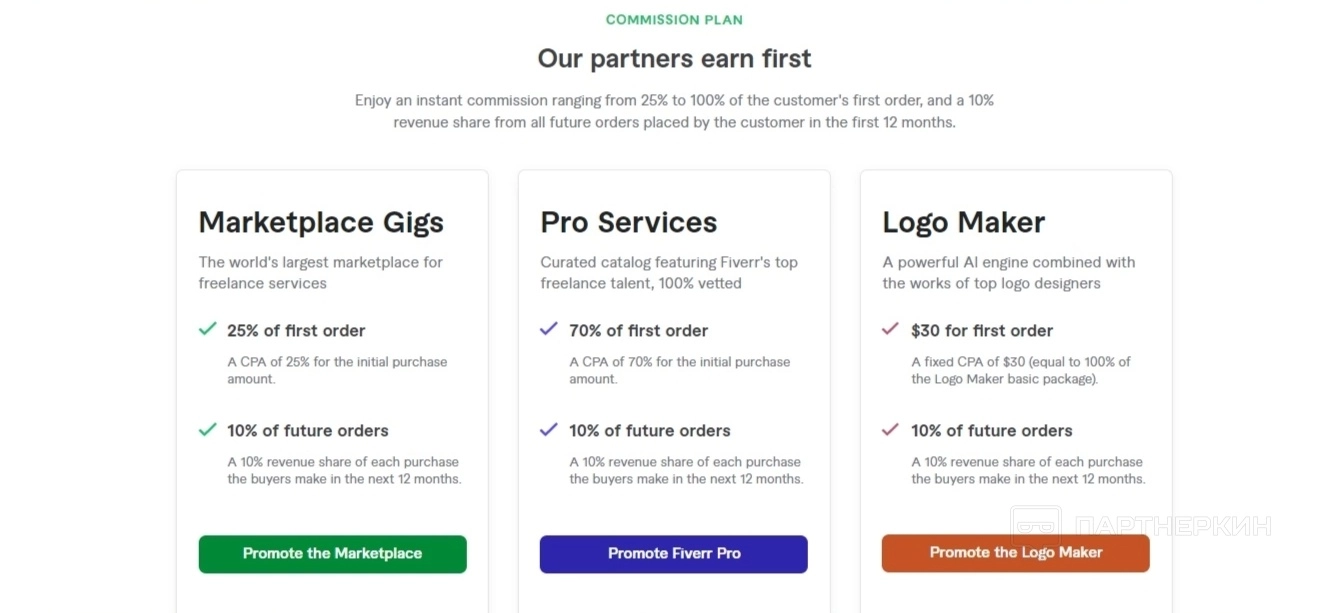Click purple checkmark beside 70% of first order
This screenshot has height=613, width=1323.
(x=549, y=329)
